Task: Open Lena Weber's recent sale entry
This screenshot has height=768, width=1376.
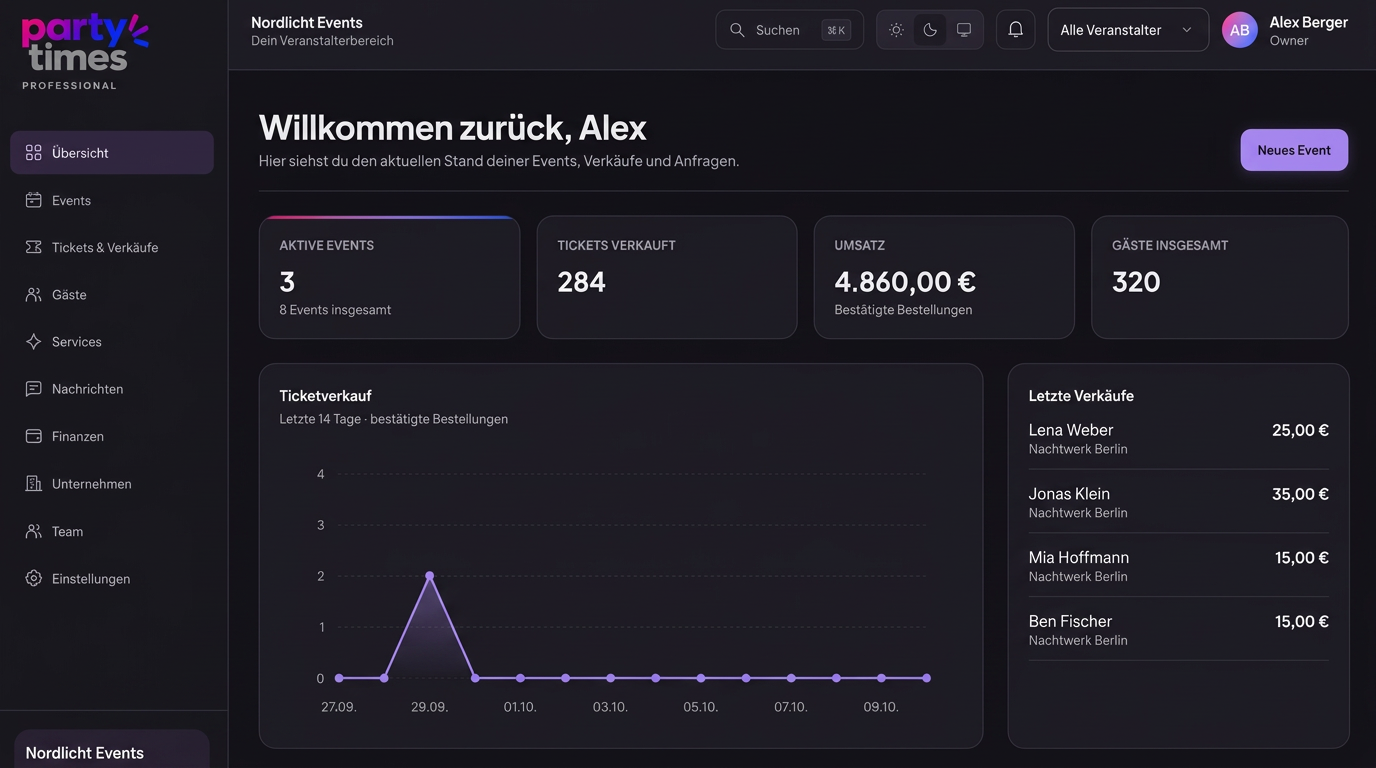Action: [1178, 438]
